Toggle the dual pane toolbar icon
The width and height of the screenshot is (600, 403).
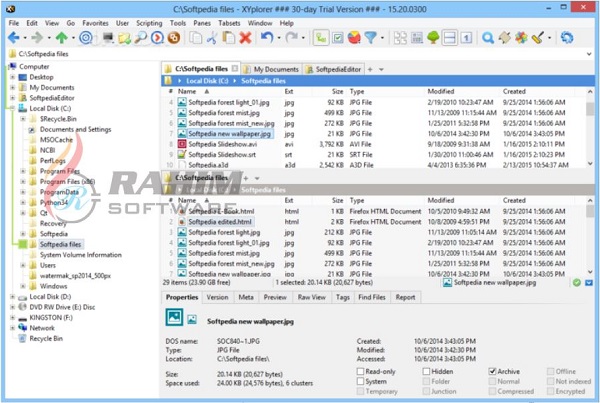coord(450,38)
